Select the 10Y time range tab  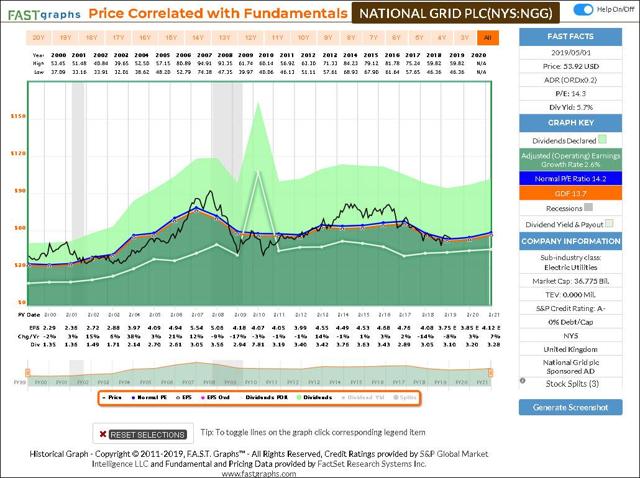303,38
